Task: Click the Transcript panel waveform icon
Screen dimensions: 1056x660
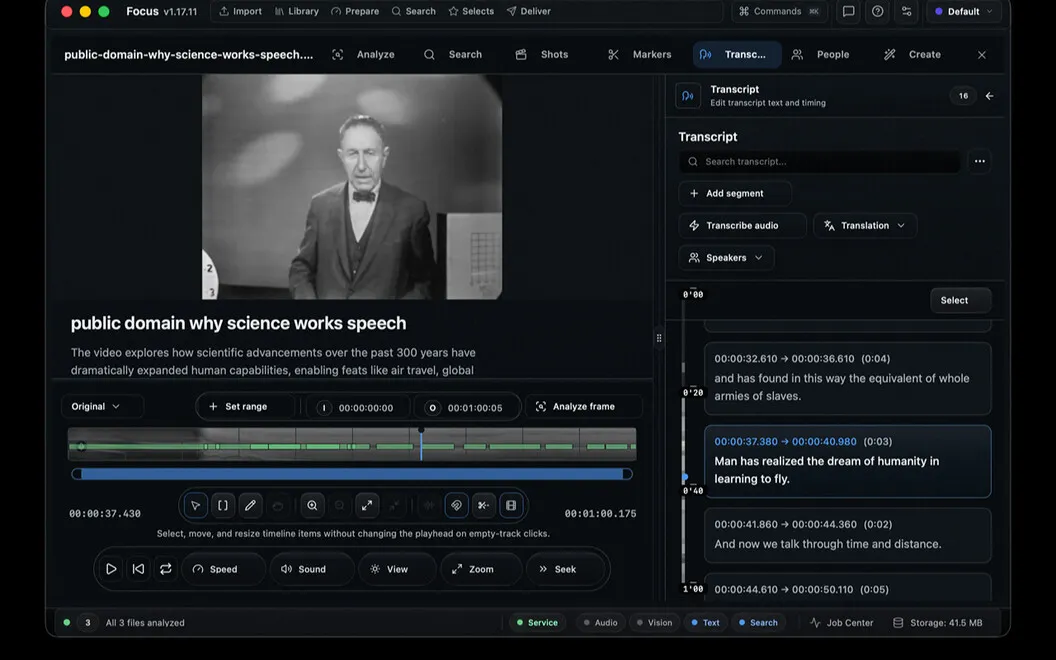Action: [688, 96]
